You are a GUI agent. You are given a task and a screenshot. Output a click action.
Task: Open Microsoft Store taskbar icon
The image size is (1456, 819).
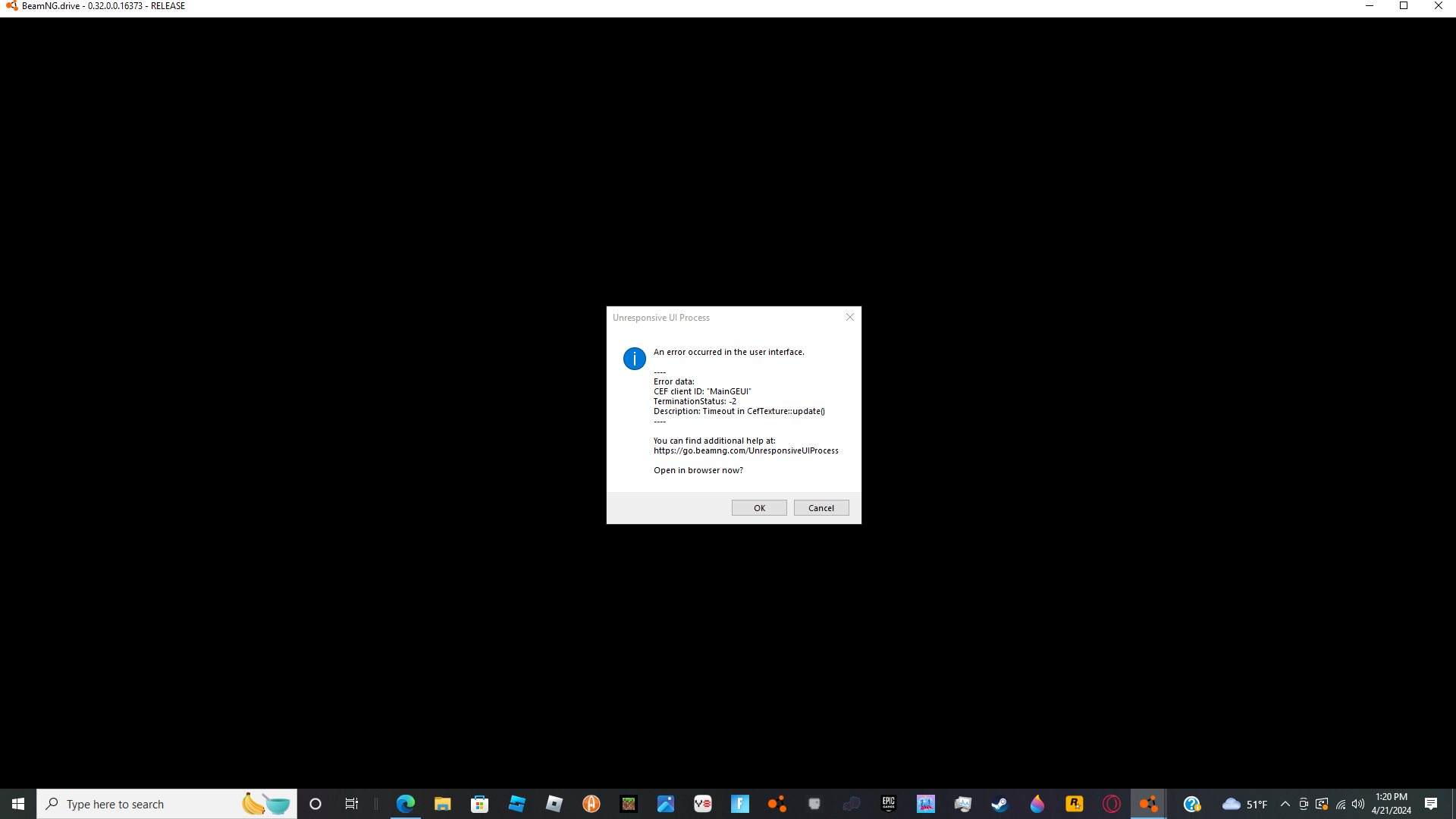[x=479, y=804]
